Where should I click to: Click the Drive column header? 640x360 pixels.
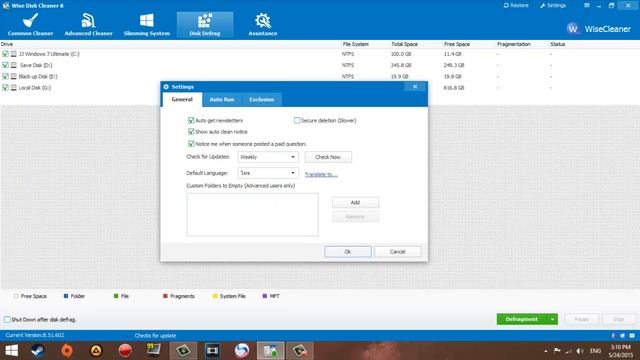pyautogui.click(x=7, y=44)
